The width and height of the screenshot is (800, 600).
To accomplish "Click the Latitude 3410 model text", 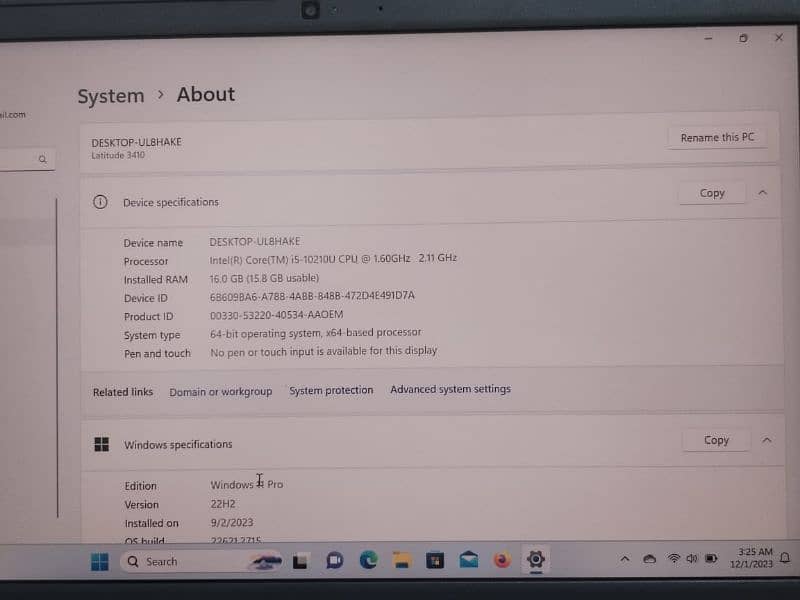I will [118, 155].
